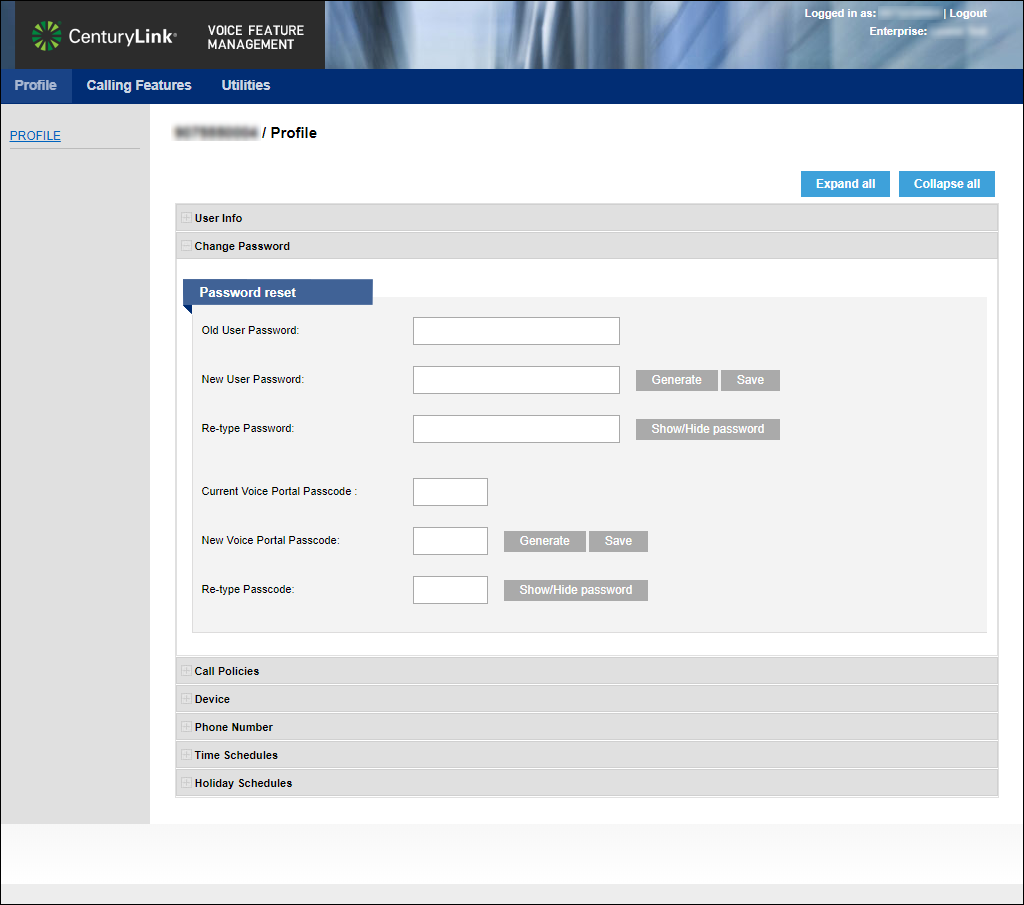
Task: Click the New User Password field
Action: click(516, 380)
